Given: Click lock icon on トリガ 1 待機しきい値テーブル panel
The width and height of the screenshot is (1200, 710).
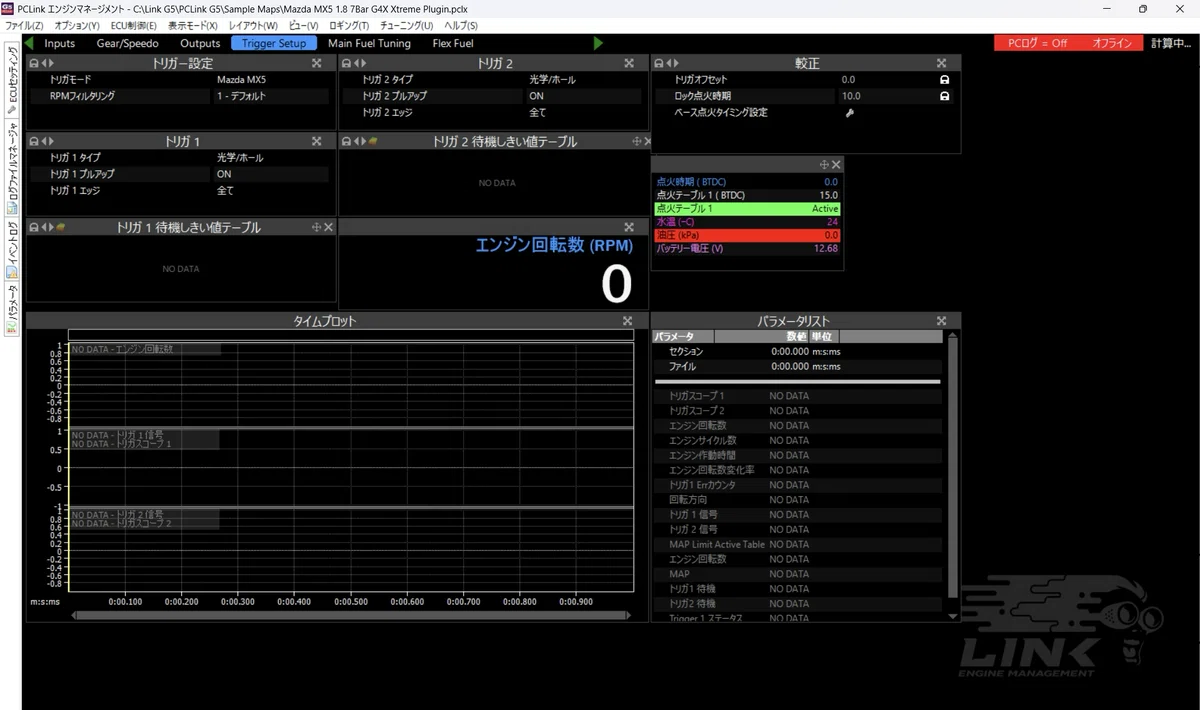Looking at the screenshot, I should click(34, 227).
